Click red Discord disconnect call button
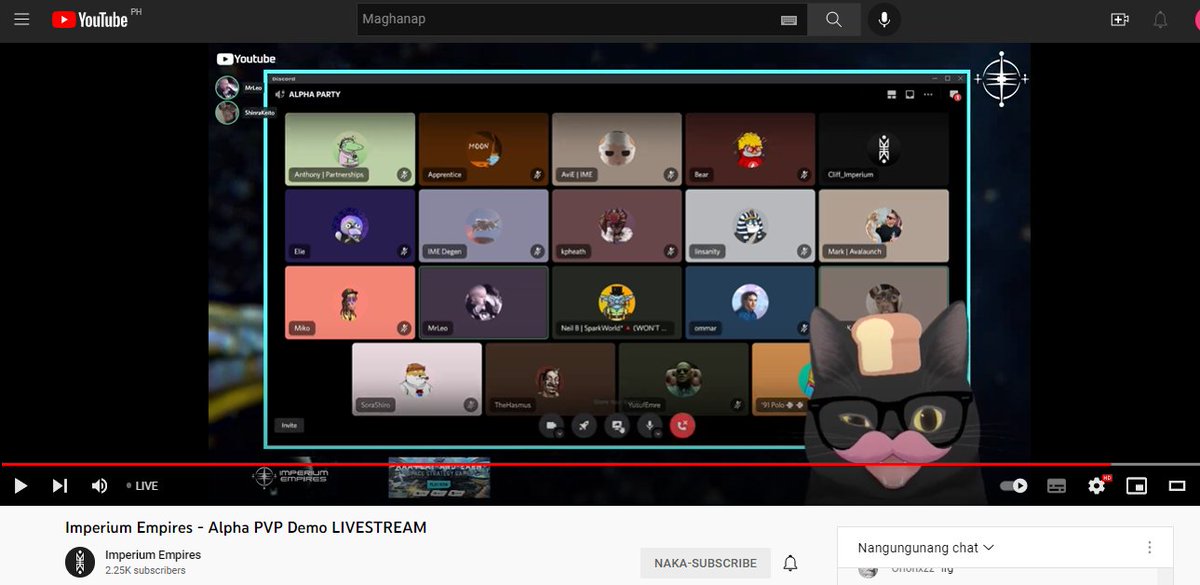This screenshot has height=585, width=1200. (x=682, y=426)
